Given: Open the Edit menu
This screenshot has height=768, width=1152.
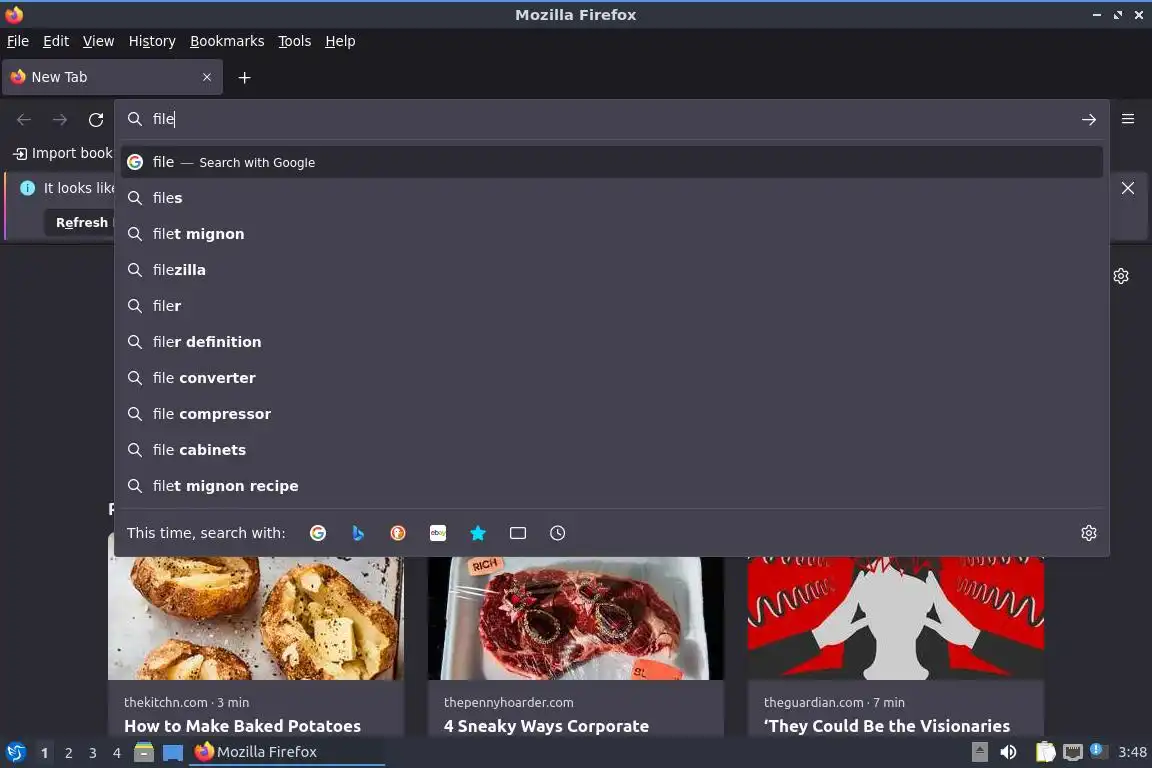Looking at the screenshot, I should tap(56, 41).
